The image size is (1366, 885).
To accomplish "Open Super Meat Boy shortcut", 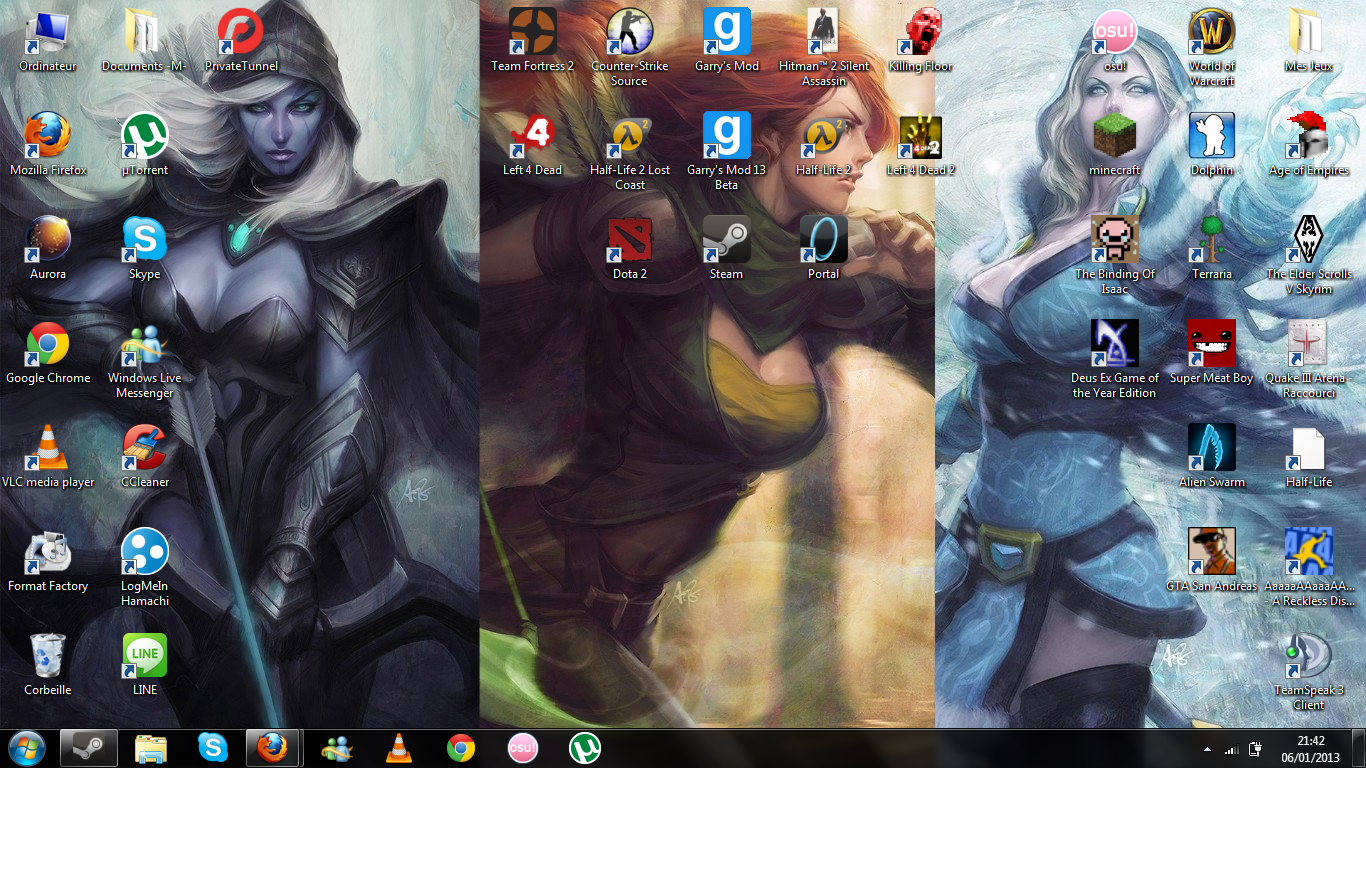I will coord(1211,354).
